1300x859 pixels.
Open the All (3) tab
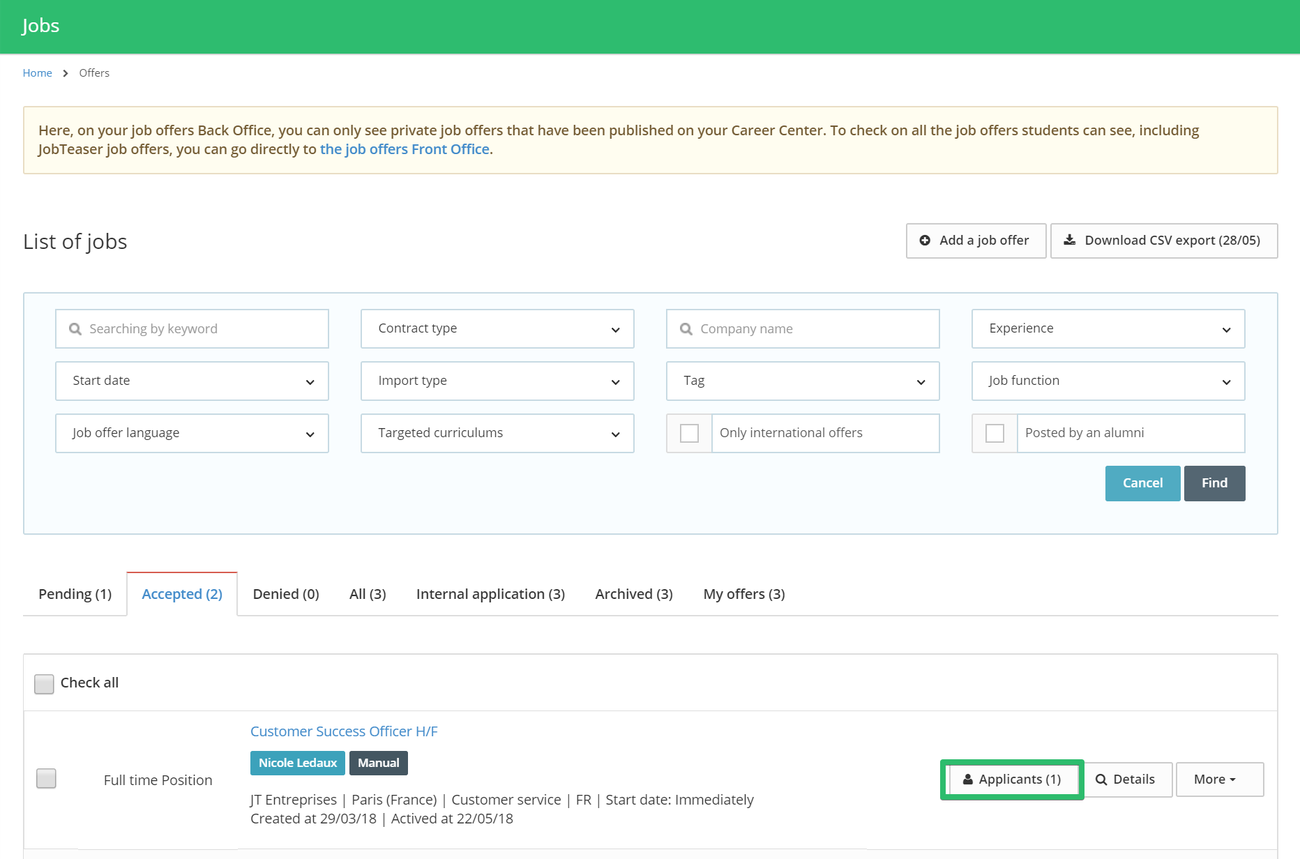[x=367, y=594]
